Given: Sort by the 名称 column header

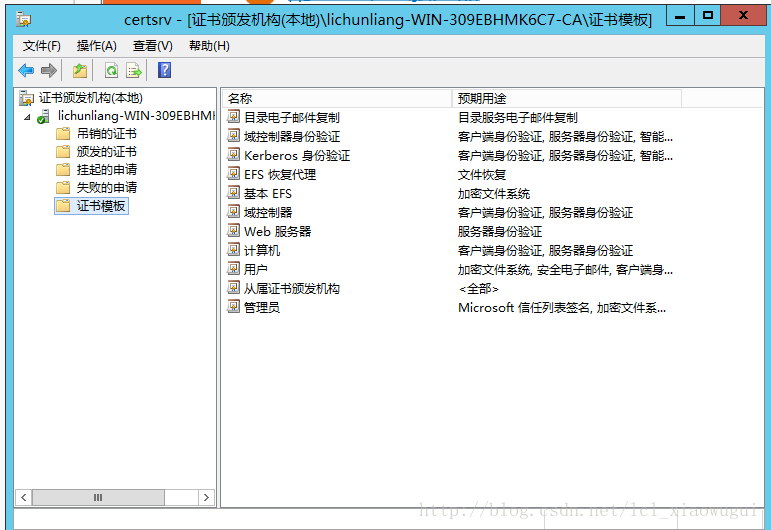Looking at the screenshot, I should [337, 98].
